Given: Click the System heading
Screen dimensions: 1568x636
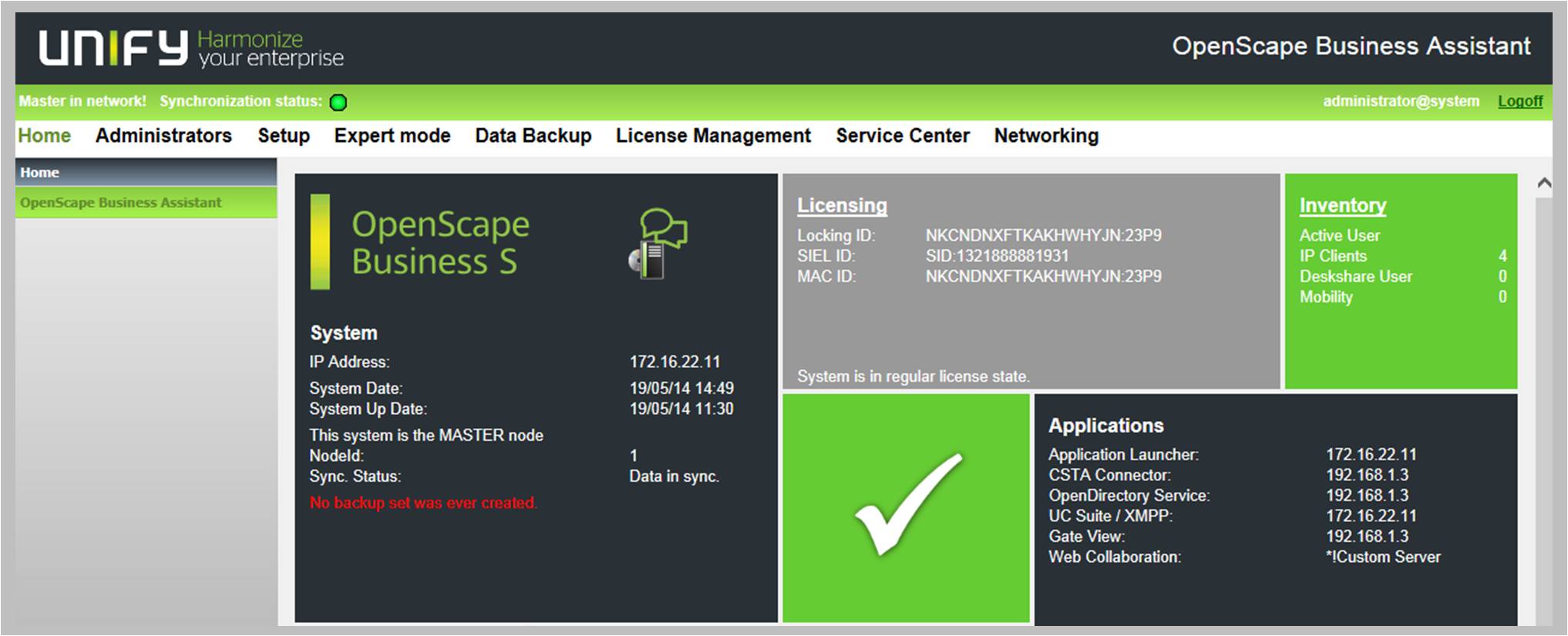Looking at the screenshot, I should pos(343,333).
